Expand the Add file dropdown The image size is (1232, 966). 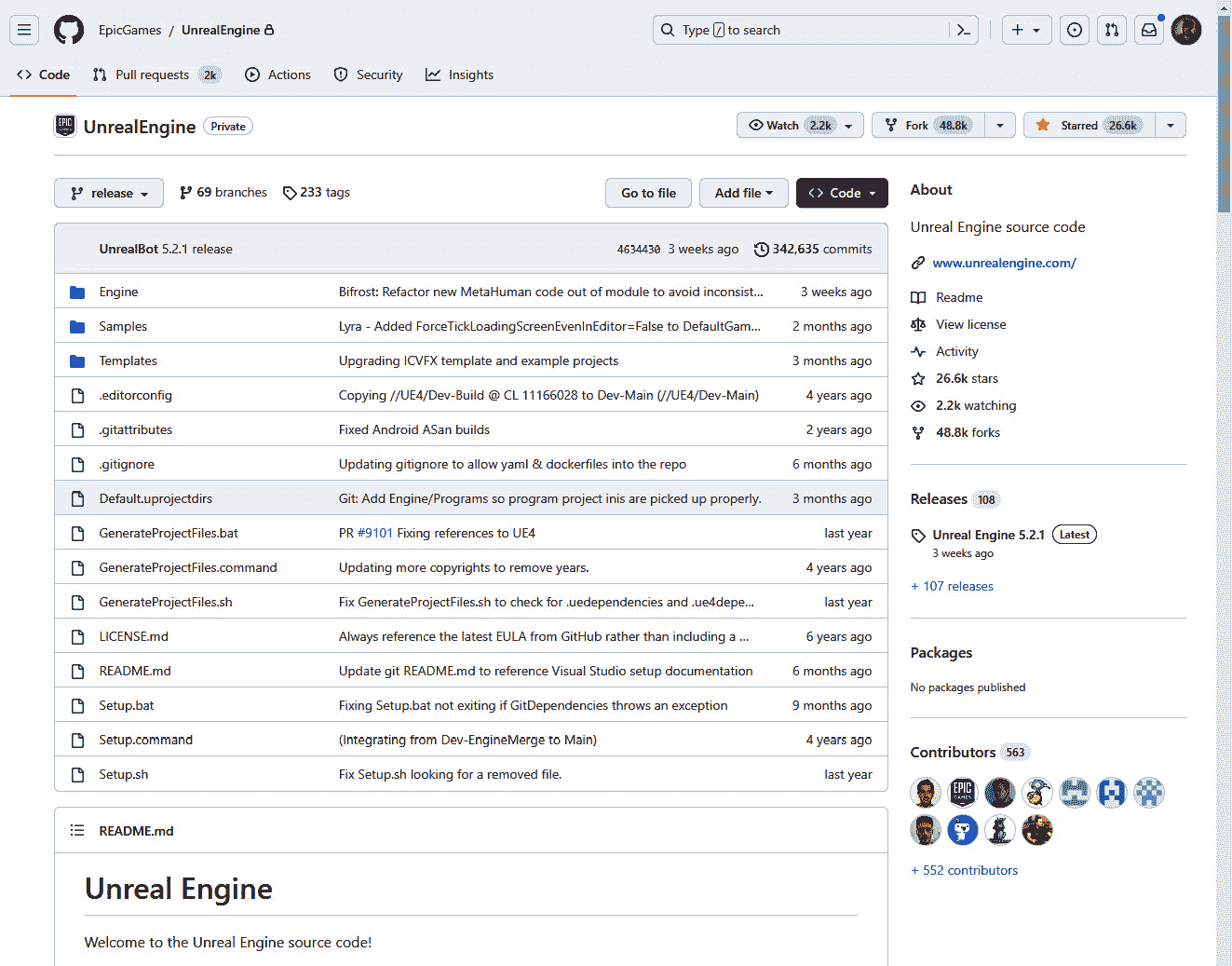tap(743, 193)
